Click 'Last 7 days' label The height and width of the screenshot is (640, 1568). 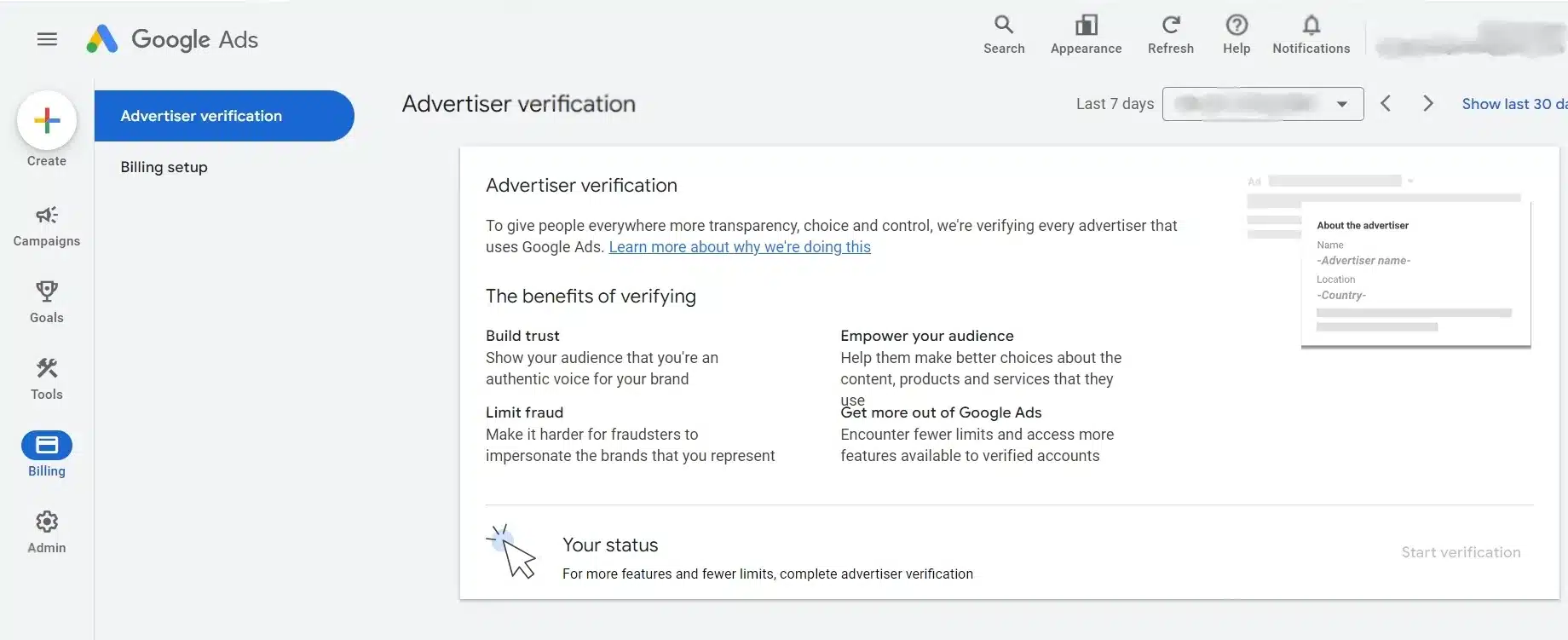point(1115,104)
